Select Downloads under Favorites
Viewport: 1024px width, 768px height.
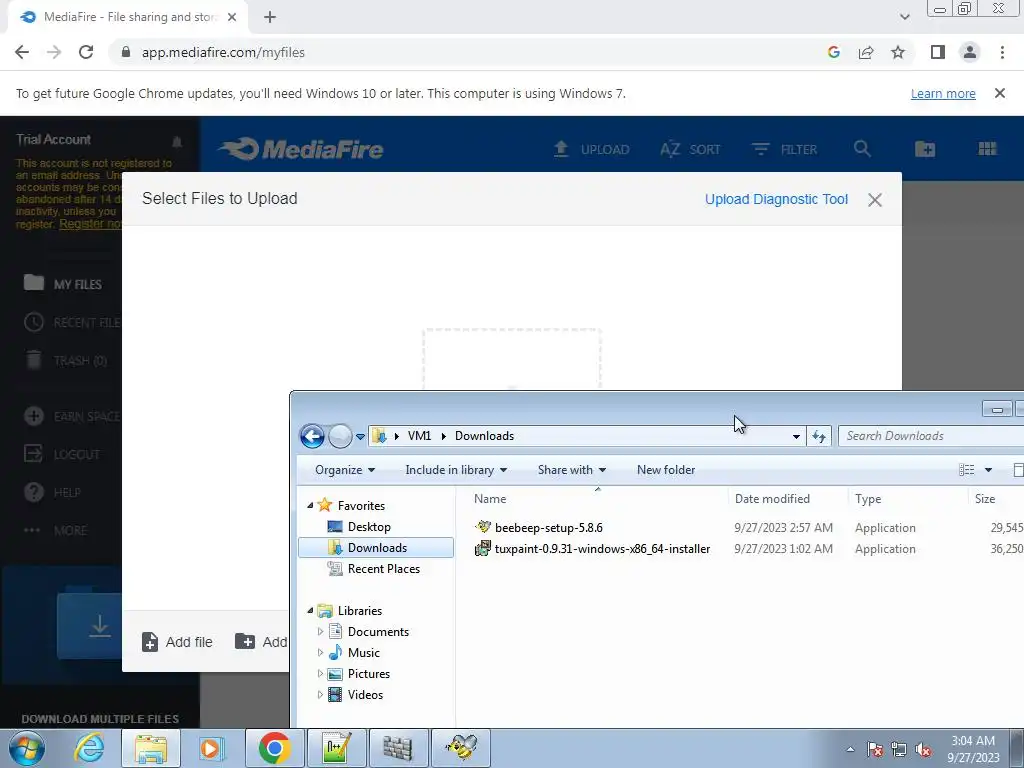376,547
